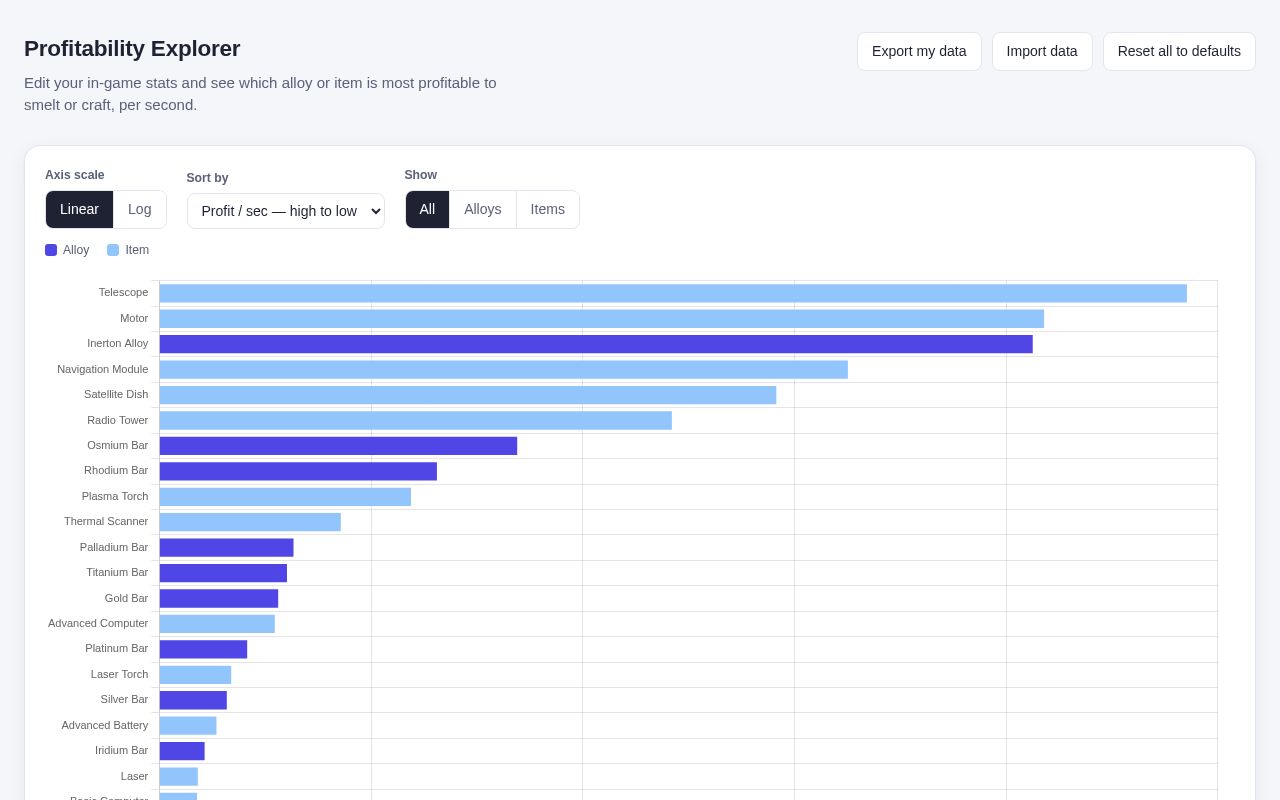Viewport: 1280px width, 800px height.
Task: Click the Rhodium Bar chart bar
Action: (x=298, y=471)
